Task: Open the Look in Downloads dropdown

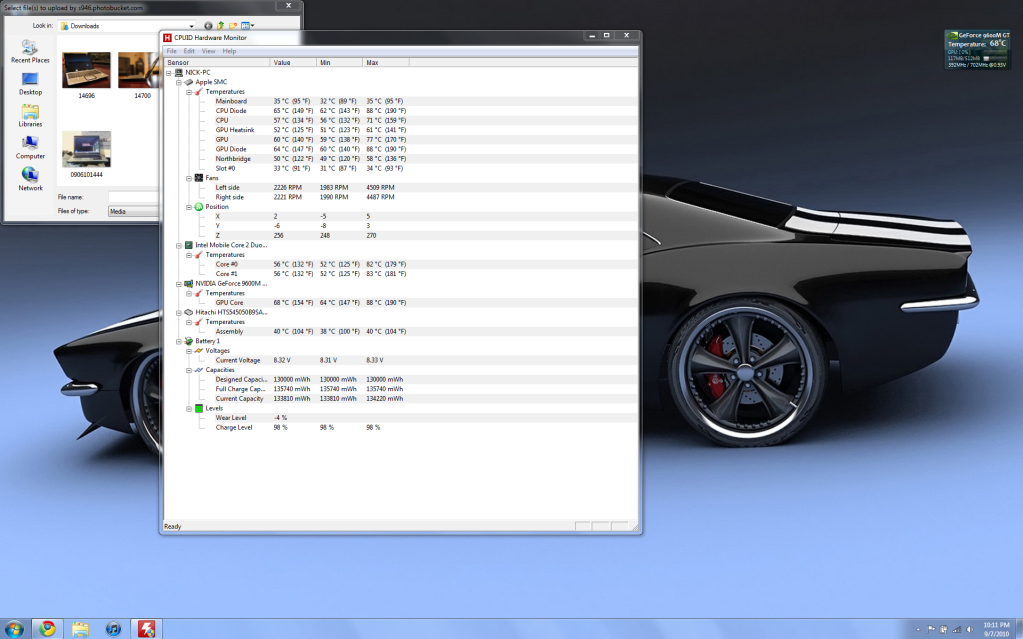Action: 127,26
